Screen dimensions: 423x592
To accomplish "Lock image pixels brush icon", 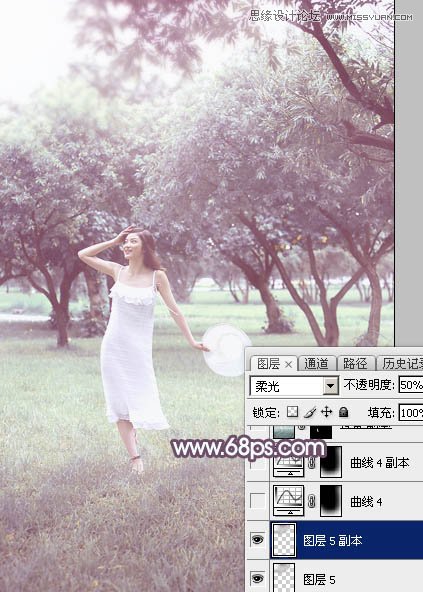I will (310, 412).
